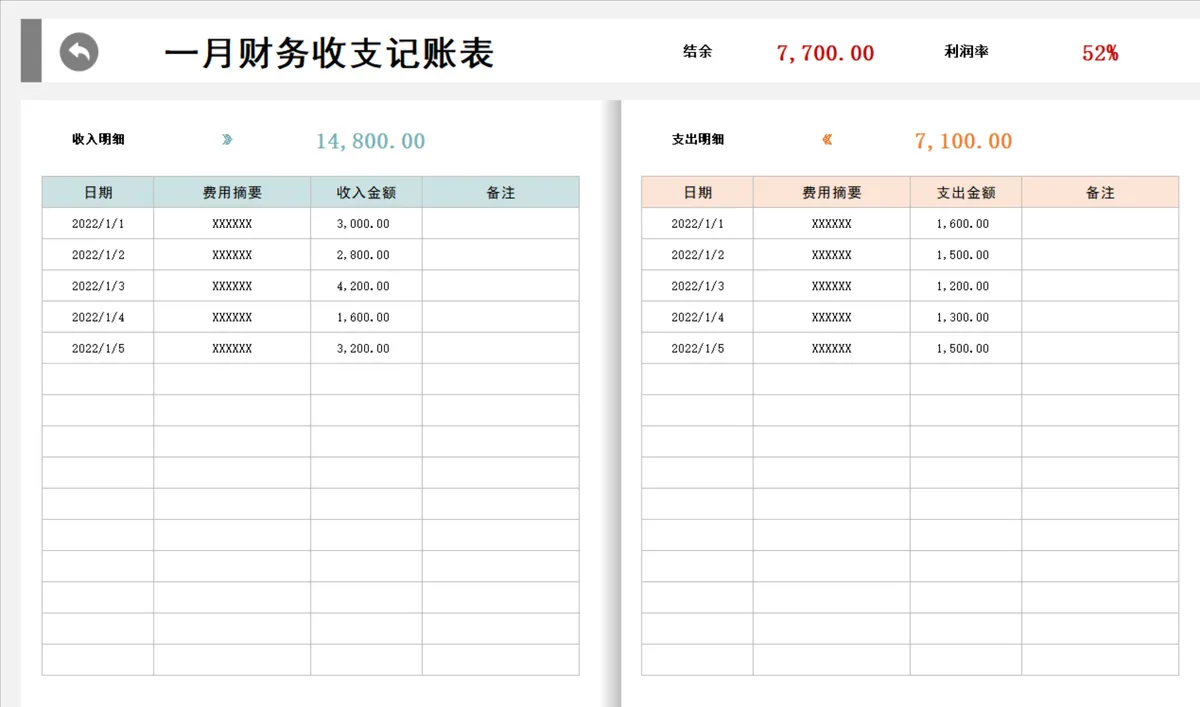Click the empty 备注 cell in income row 2022/1/1

(x=500, y=223)
